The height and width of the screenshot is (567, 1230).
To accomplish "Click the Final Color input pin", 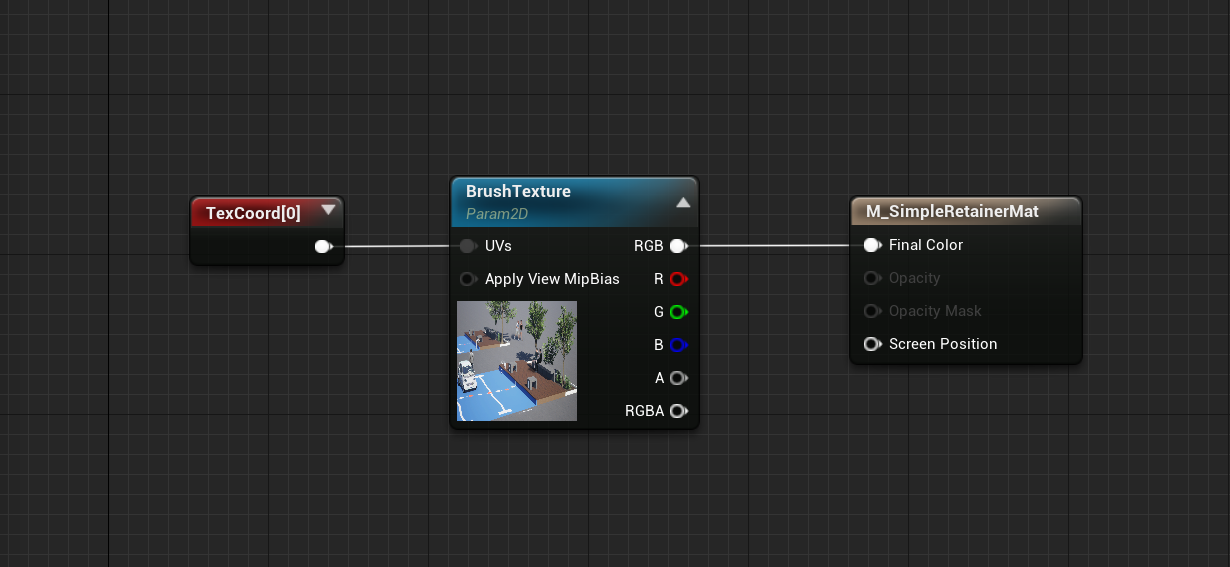I will pyautogui.click(x=872, y=245).
